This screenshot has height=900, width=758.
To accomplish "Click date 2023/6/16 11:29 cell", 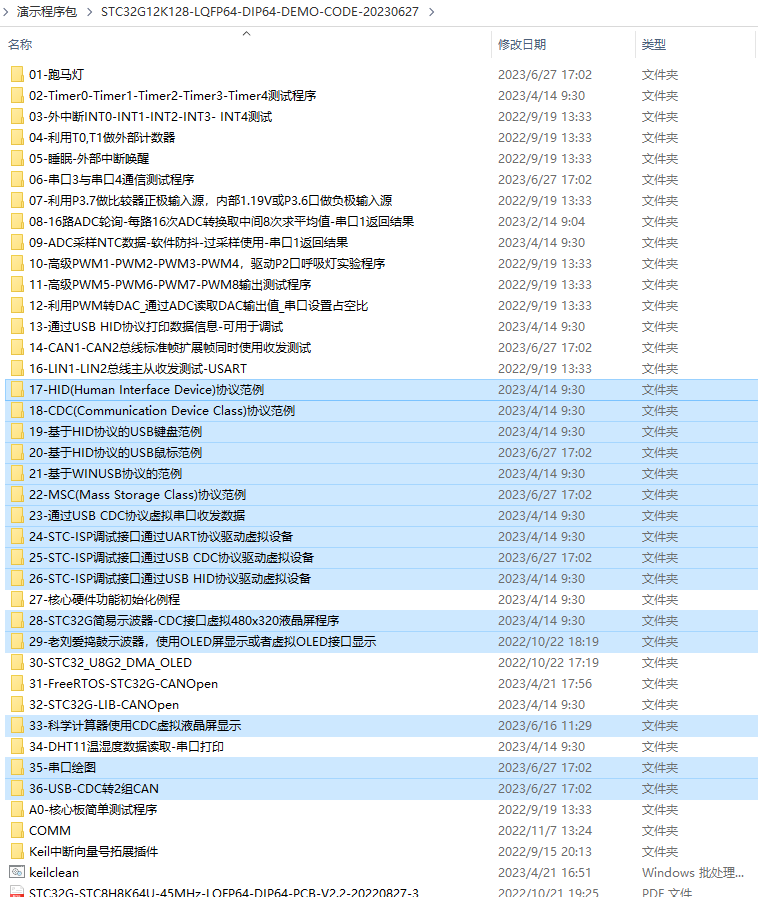I will [x=545, y=726].
